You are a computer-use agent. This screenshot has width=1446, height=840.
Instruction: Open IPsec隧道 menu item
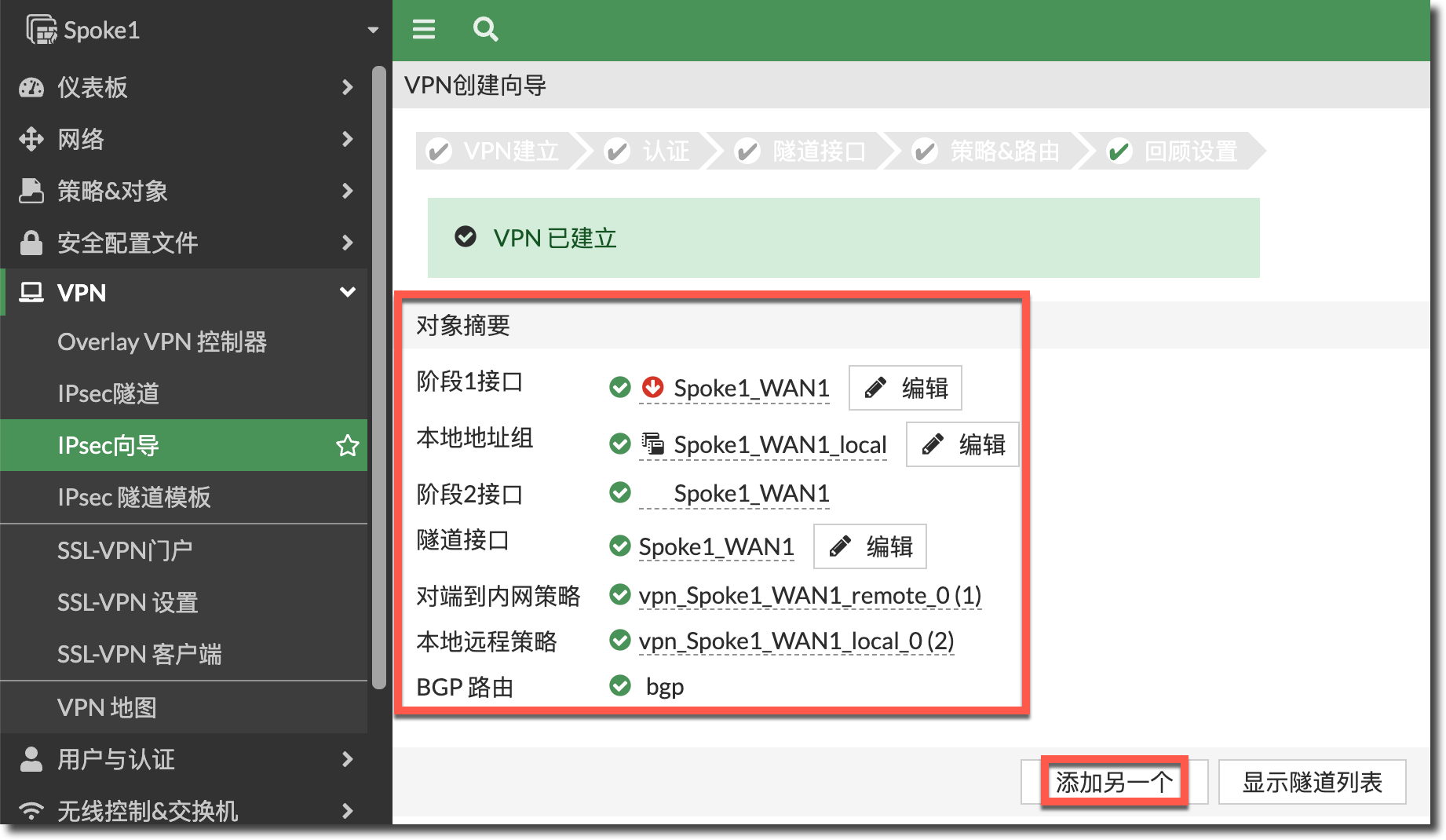pos(108,393)
